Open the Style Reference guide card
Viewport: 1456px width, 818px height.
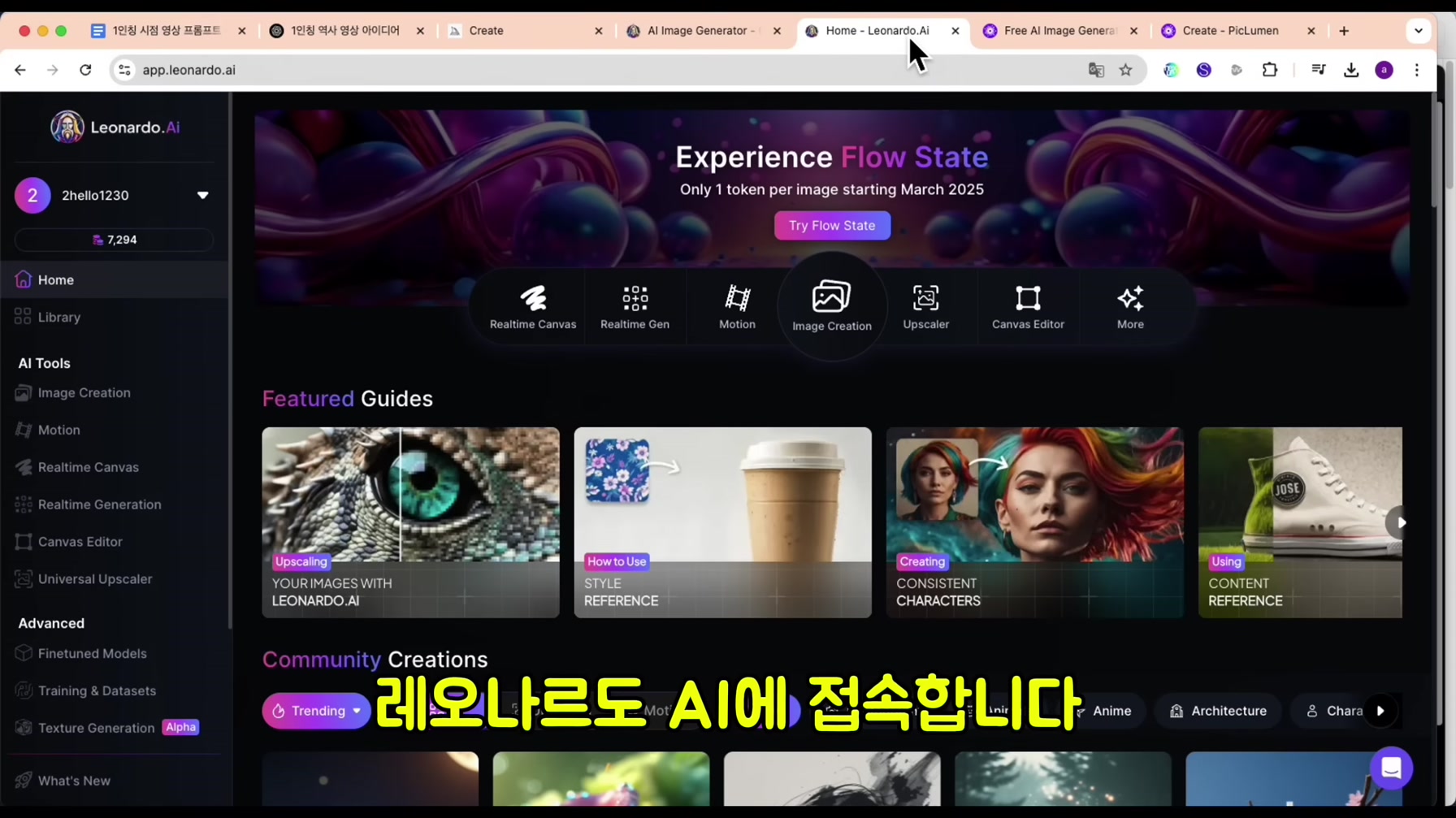(722, 522)
